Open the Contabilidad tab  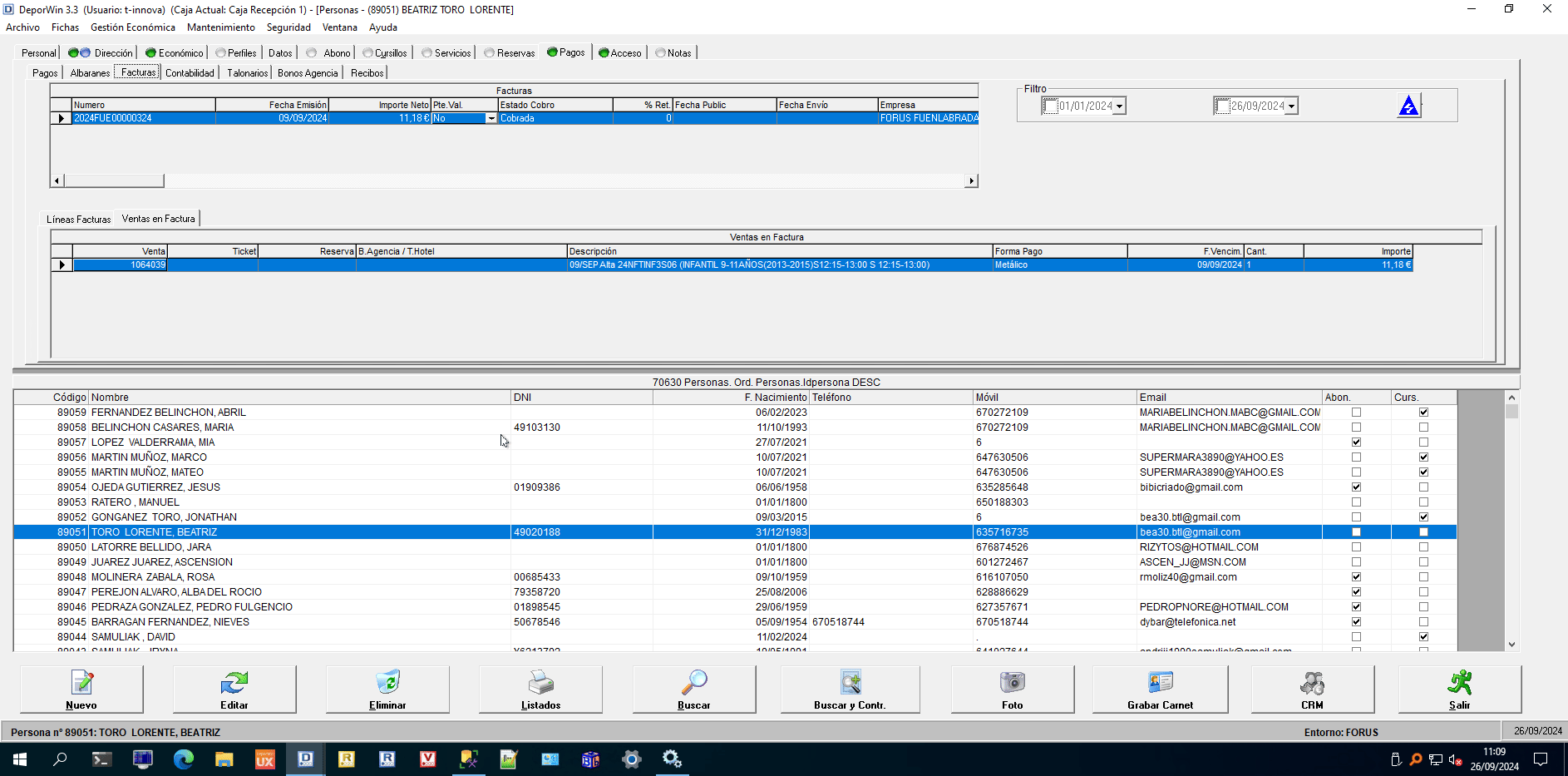[x=190, y=73]
